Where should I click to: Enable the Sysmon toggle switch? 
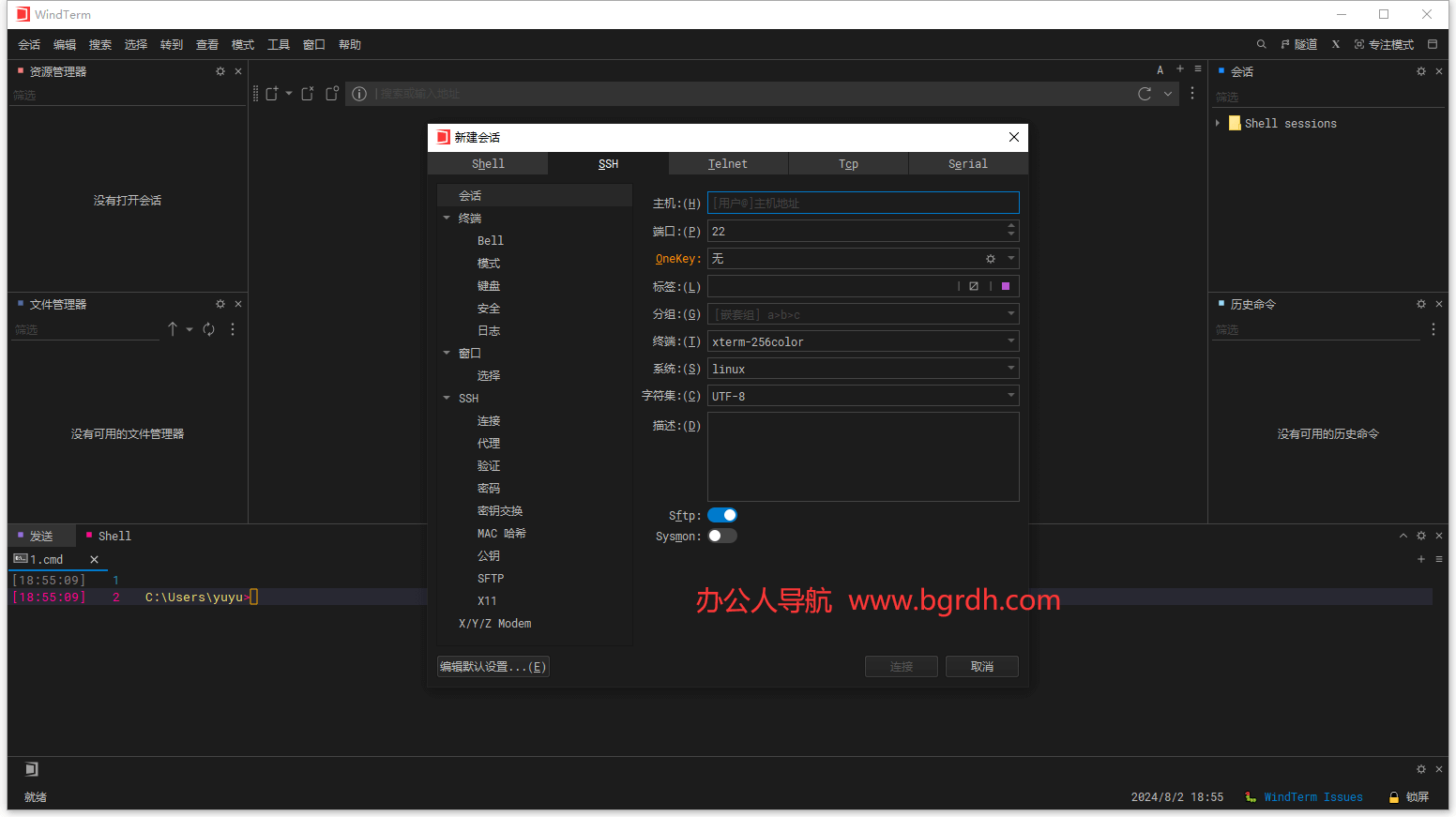coord(722,537)
